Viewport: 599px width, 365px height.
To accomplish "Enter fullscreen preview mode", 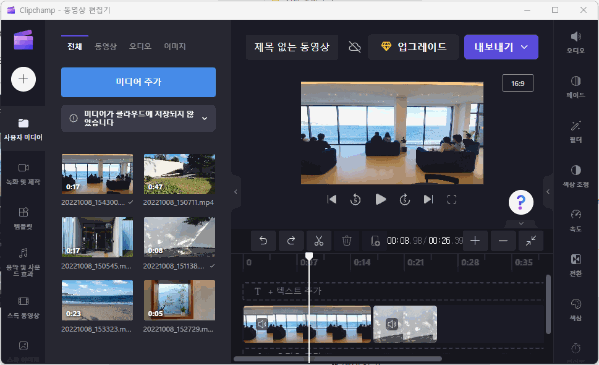I will (x=452, y=199).
